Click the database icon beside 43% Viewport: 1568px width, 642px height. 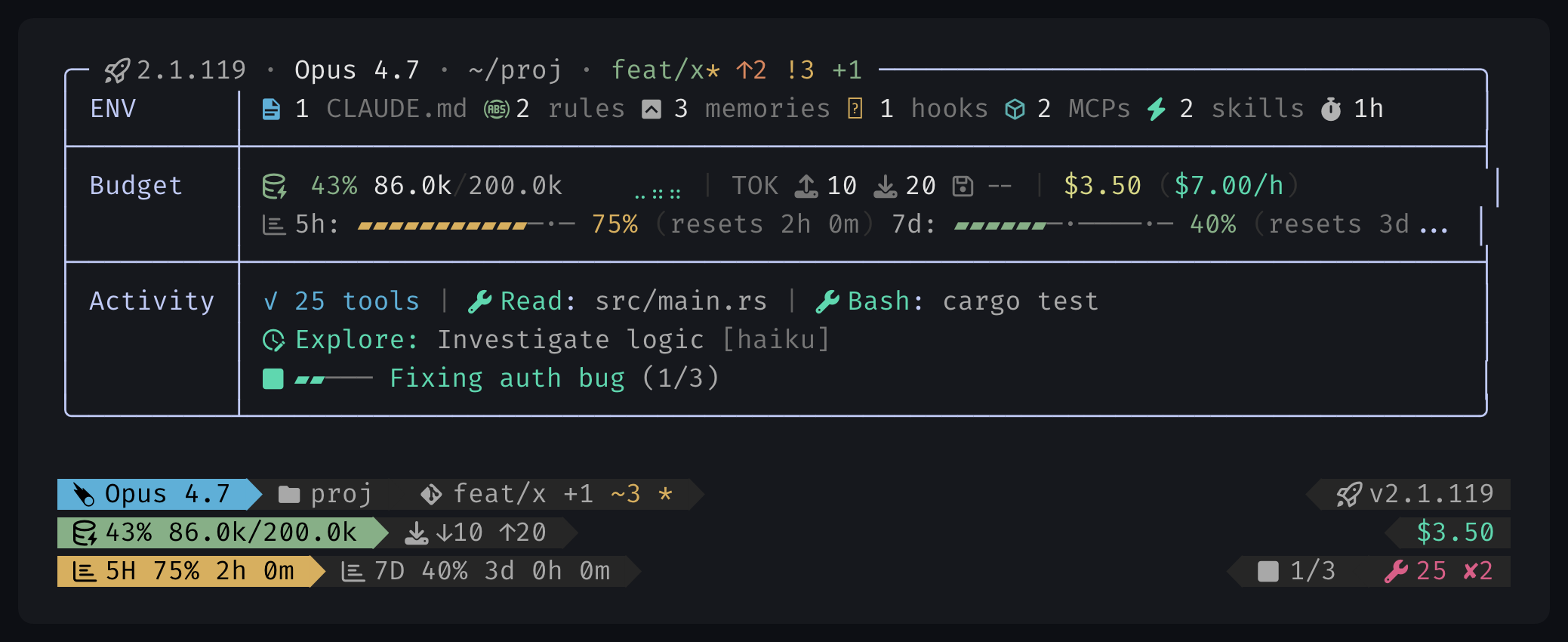[274, 187]
